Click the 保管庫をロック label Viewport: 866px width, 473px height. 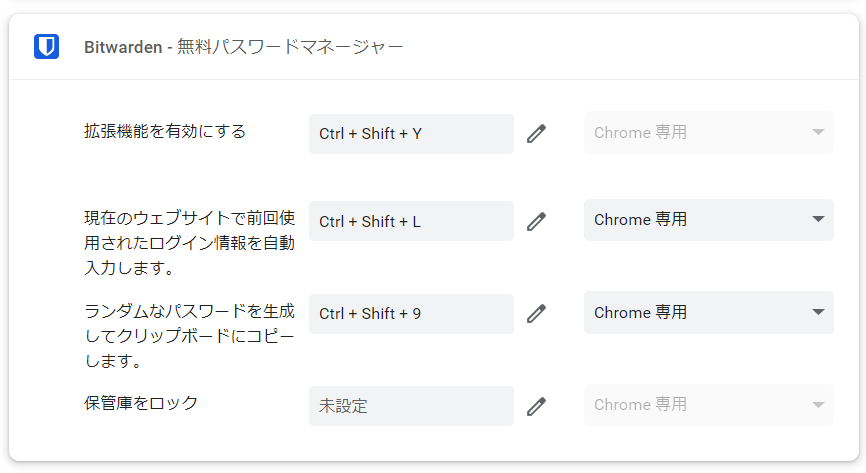[141, 404]
